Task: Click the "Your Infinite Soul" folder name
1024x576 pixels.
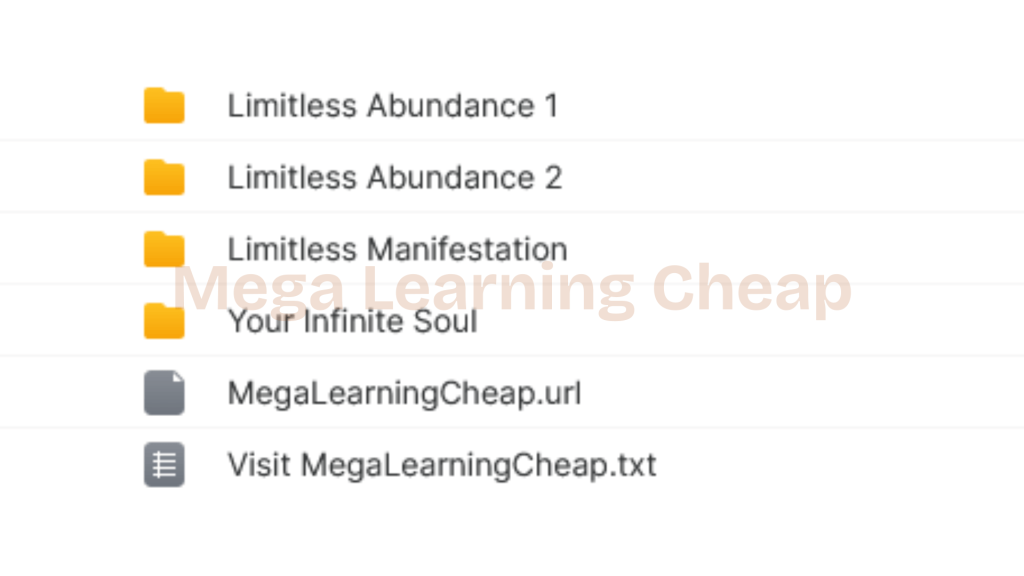Action: tap(353, 321)
